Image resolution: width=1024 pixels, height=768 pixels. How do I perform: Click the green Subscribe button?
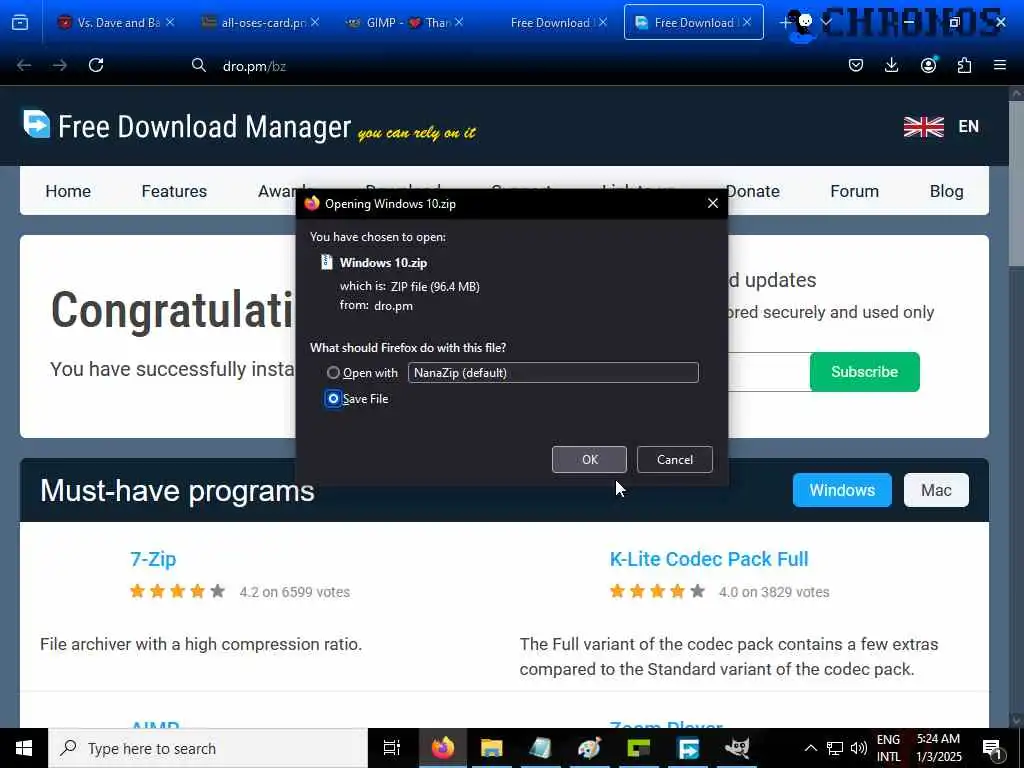[x=865, y=372]
